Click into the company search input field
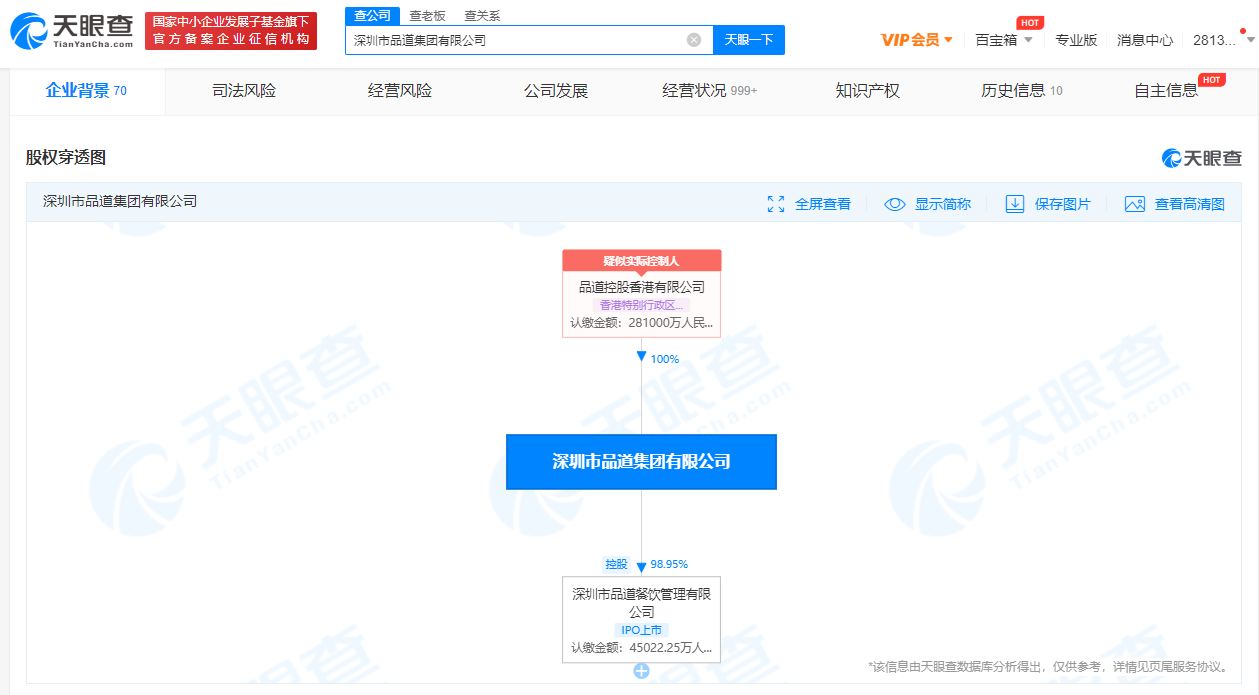This screenshot has height=695, width=1259. 515,40
